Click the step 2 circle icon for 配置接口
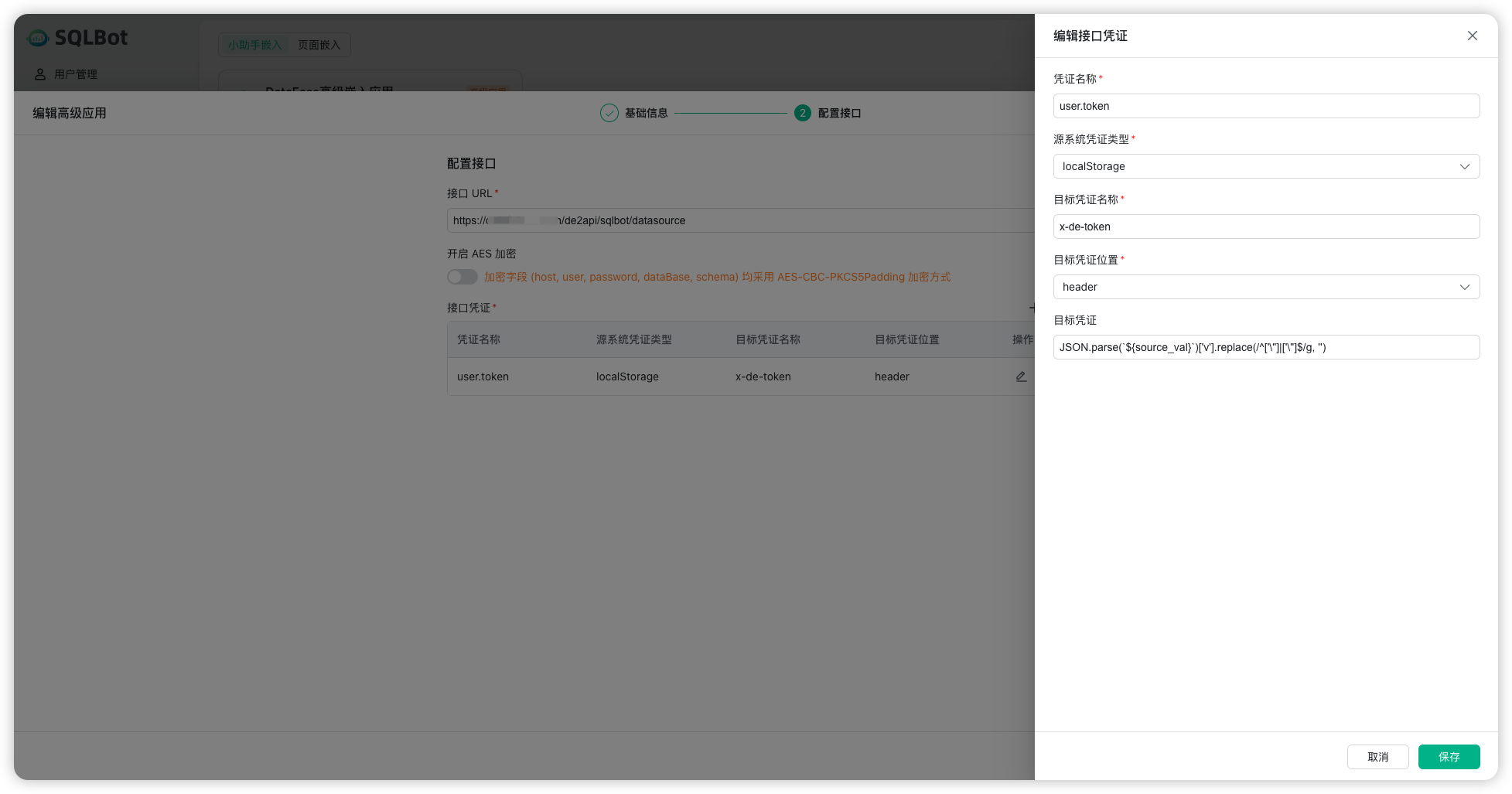1512x794 pixels. coord(802,113)
